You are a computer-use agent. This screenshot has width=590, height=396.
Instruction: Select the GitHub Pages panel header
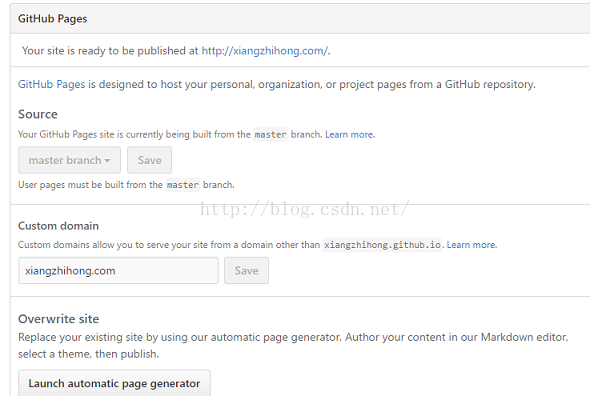[300, 19]
